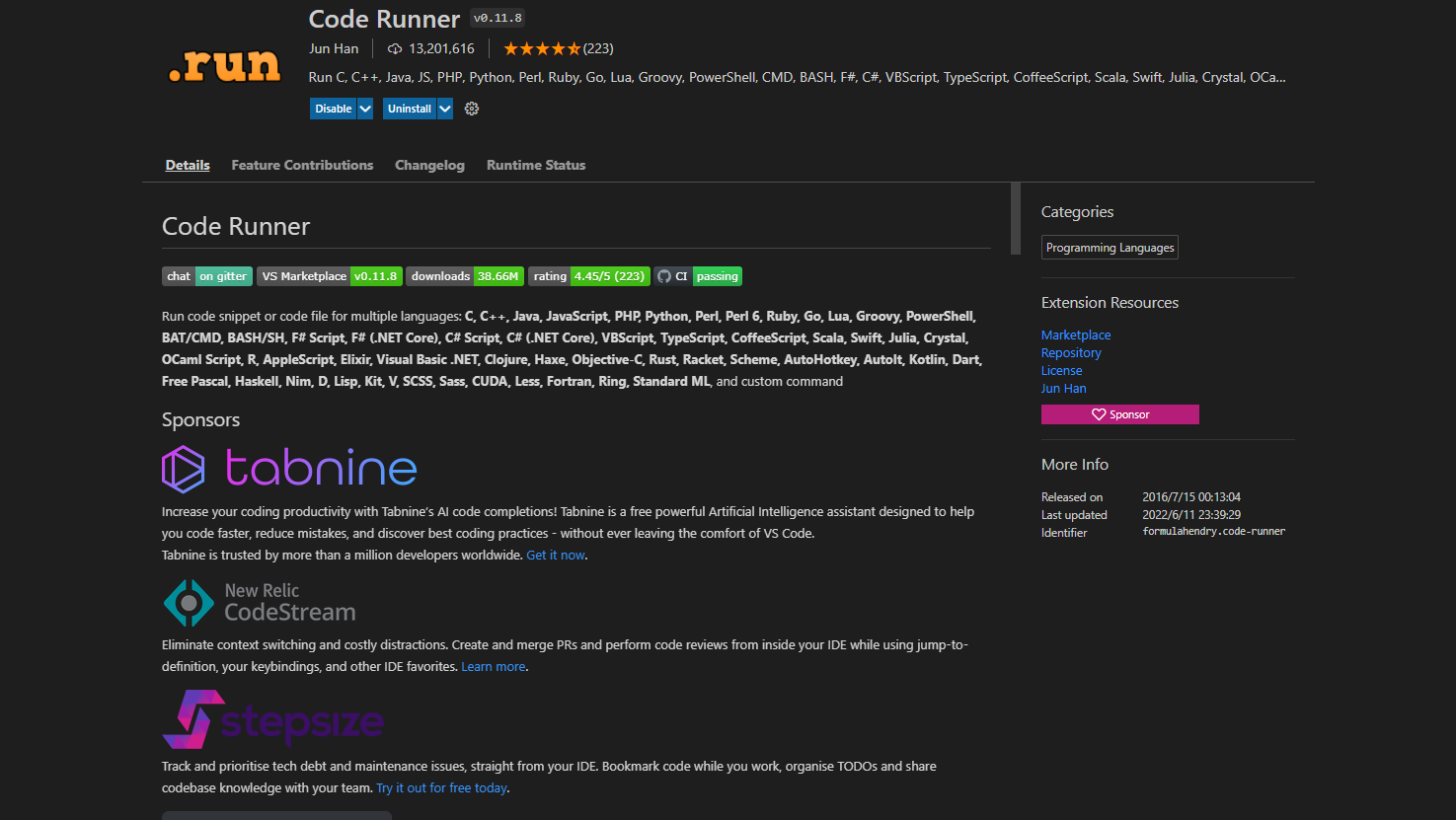
Task: Click the publisher name Jun Han
Action: [334, 48]
